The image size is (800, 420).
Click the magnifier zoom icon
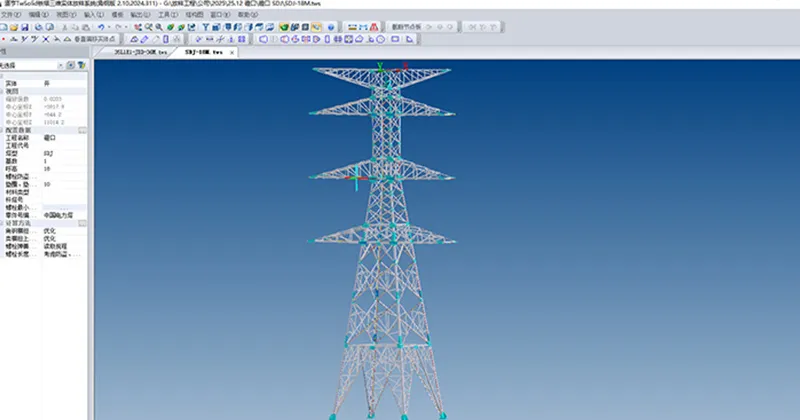pos(159,27)
